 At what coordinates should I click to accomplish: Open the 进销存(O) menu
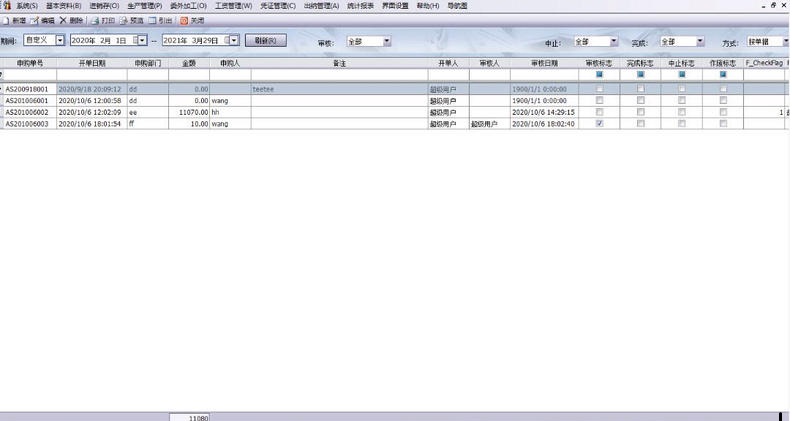pos(105,6)
